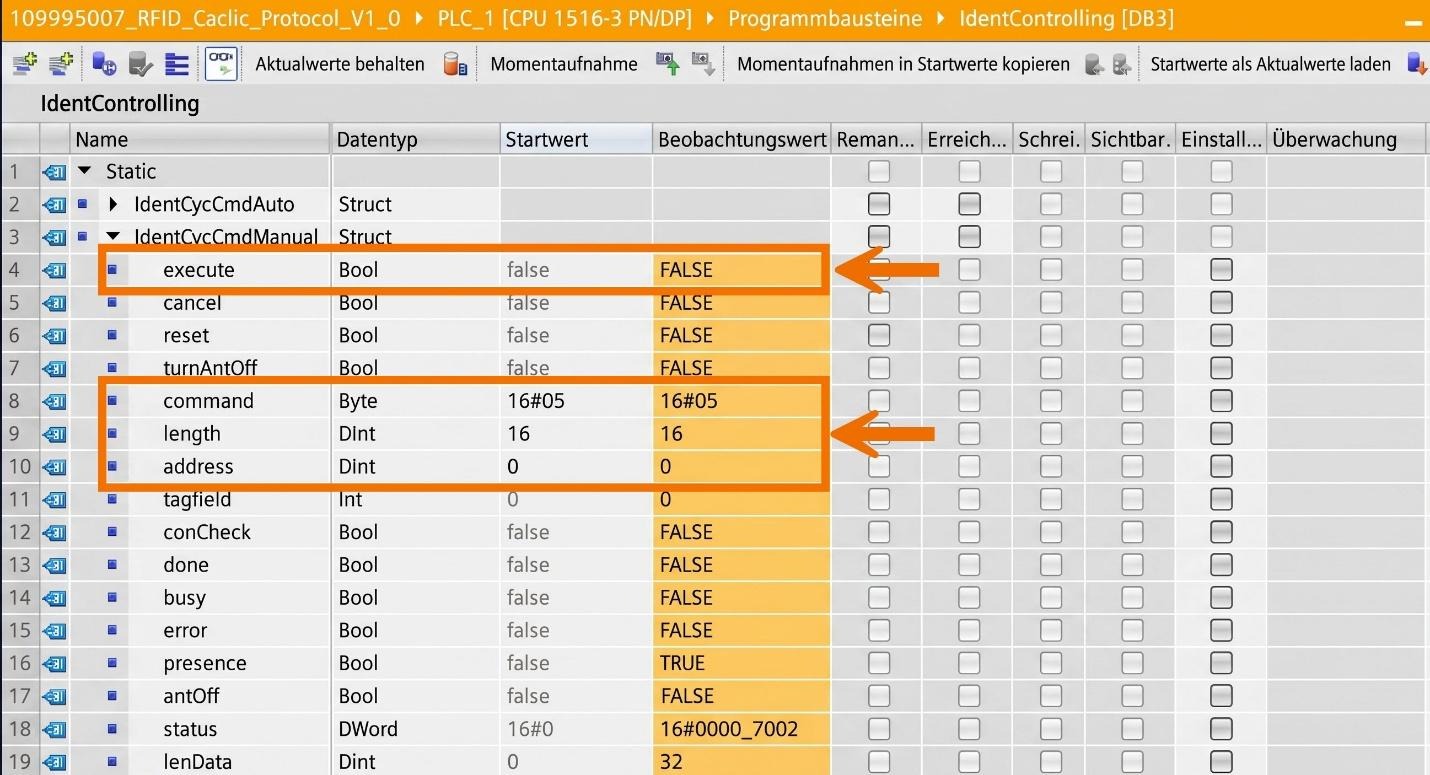The height and width of the screenshot is (775, 1430).
Task: Click the tag icon in the done row
Action: [x=54, y=565]
